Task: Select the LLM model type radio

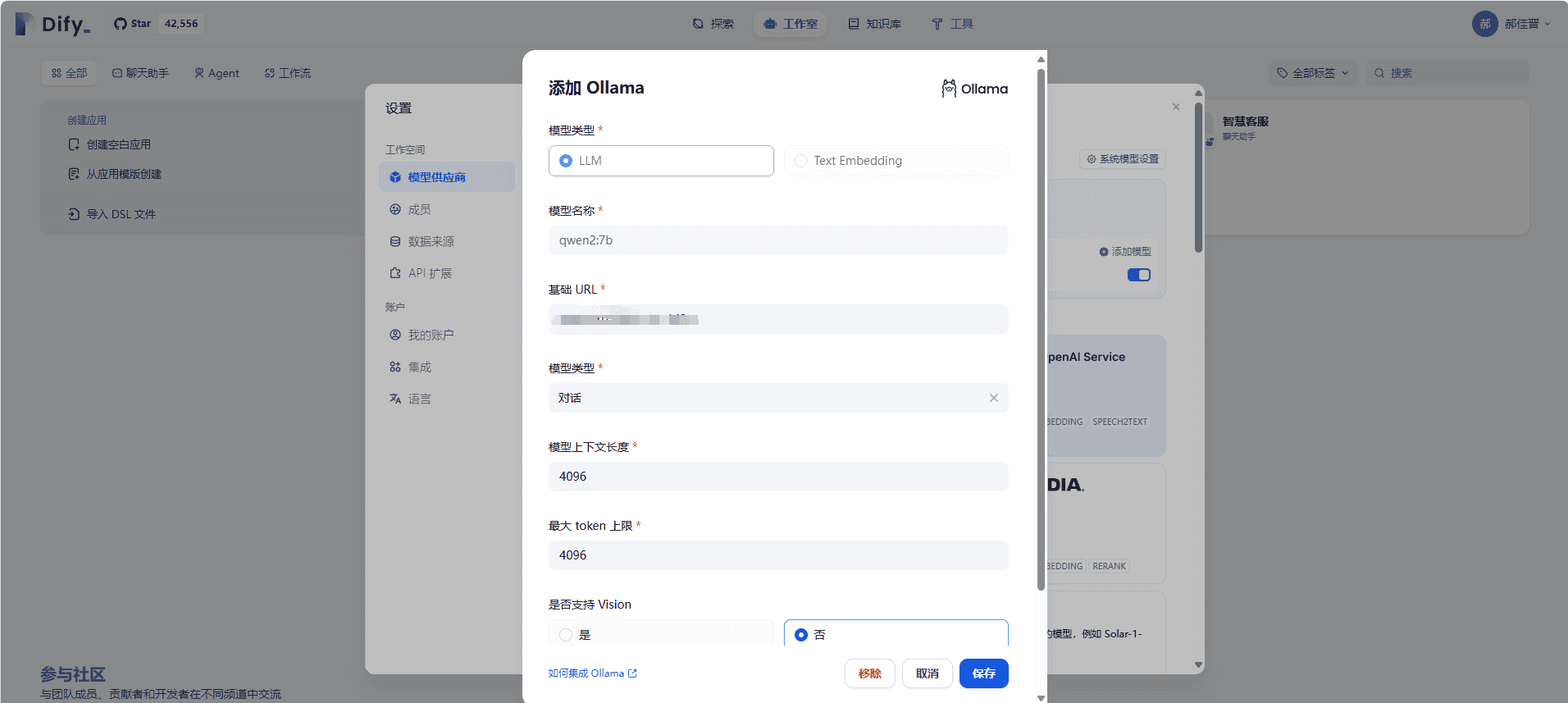Action: [x=661, y=161]
